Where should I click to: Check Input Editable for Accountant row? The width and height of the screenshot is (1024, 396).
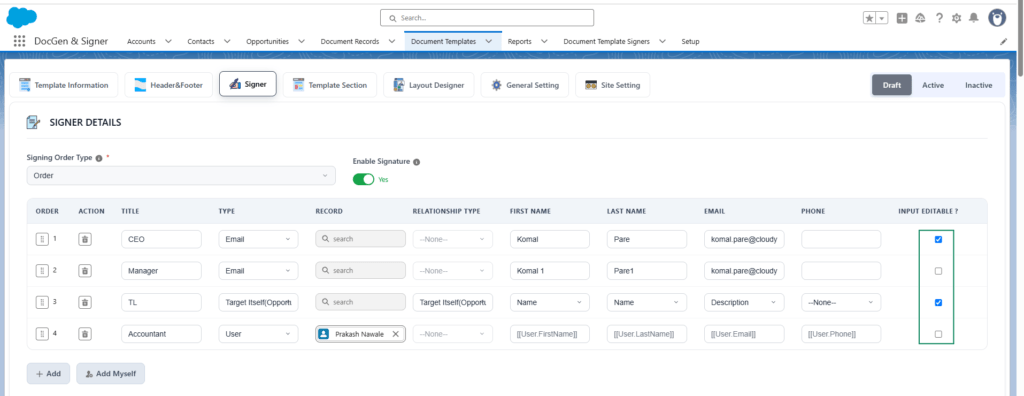[938, 334]
